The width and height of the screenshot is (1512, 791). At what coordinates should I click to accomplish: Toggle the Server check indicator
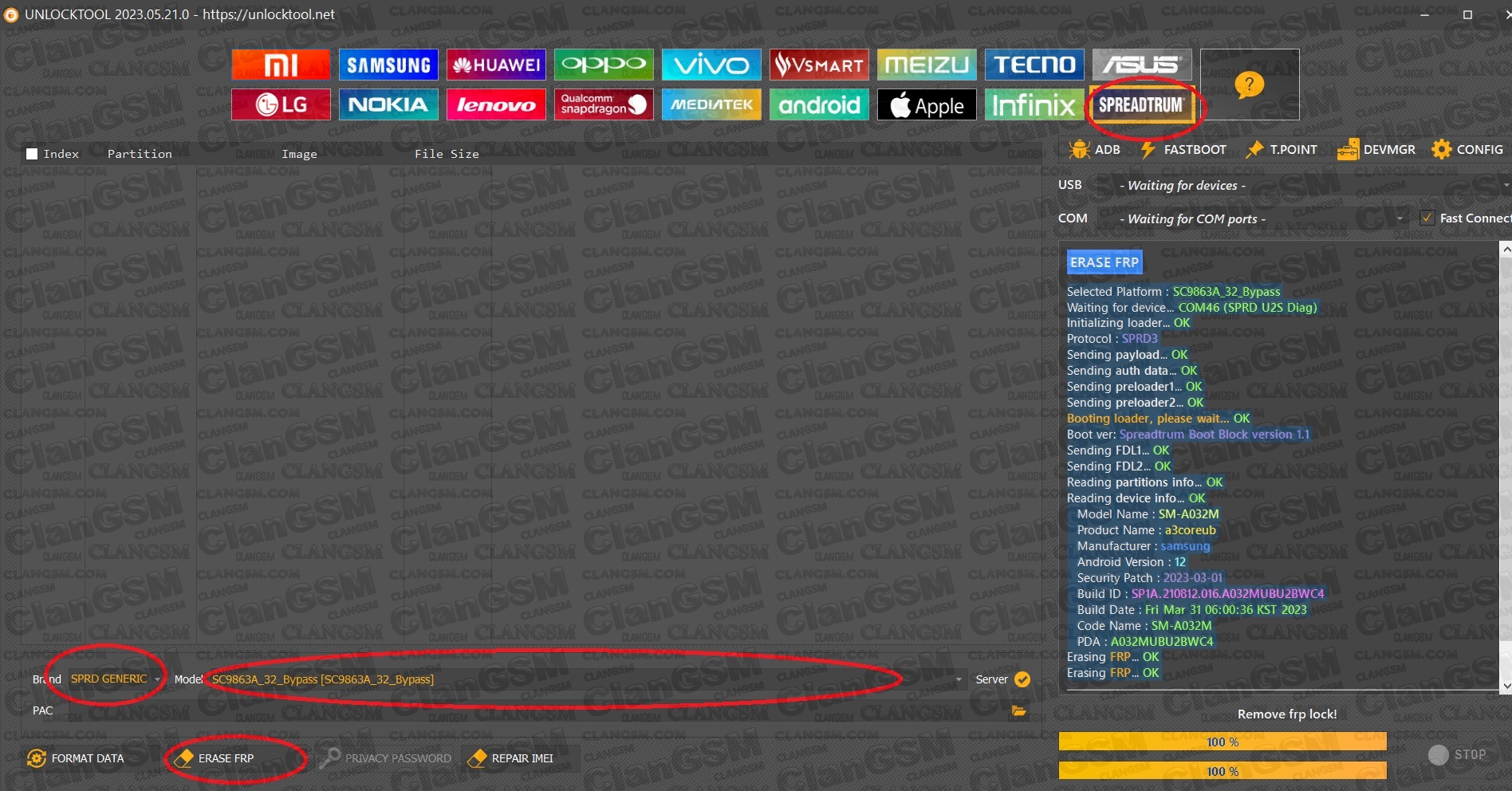1022,679
